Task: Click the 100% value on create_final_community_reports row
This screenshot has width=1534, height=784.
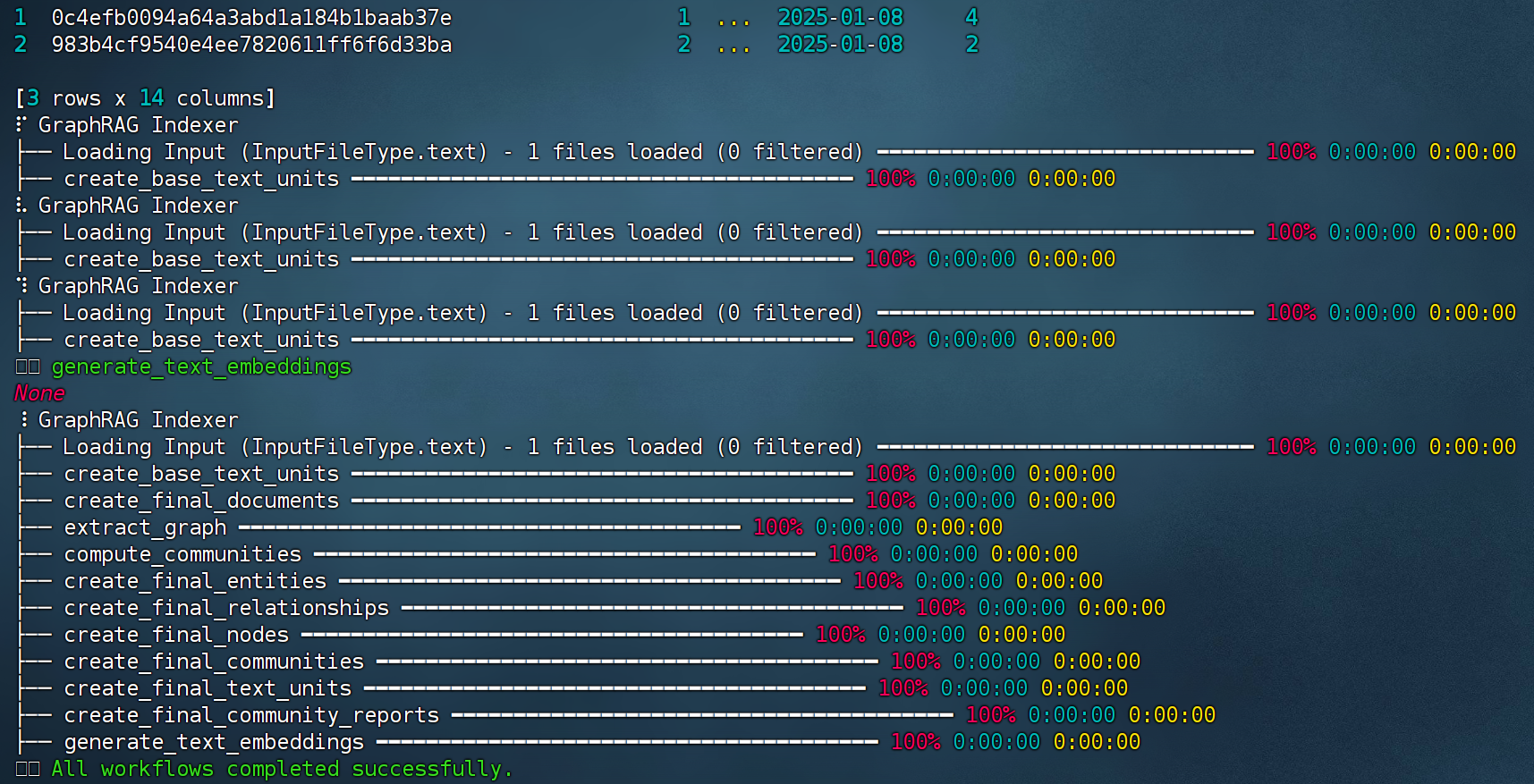Action: coord(991,715)
